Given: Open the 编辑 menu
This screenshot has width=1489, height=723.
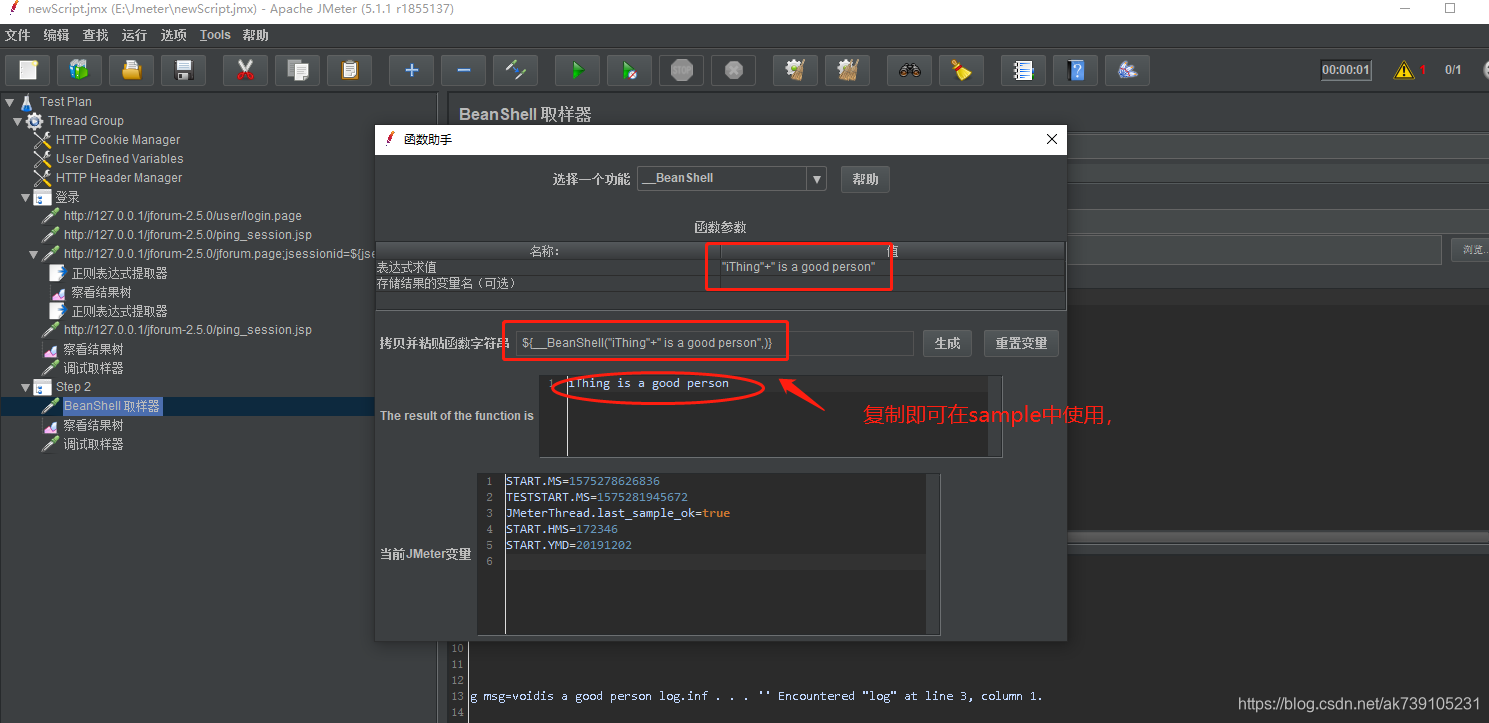Looking at the screenshot, I should click(57, 35).
